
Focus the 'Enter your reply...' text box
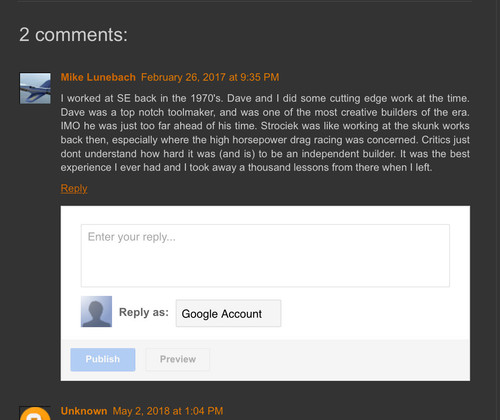pyautogui.click(x=265, y=256)
